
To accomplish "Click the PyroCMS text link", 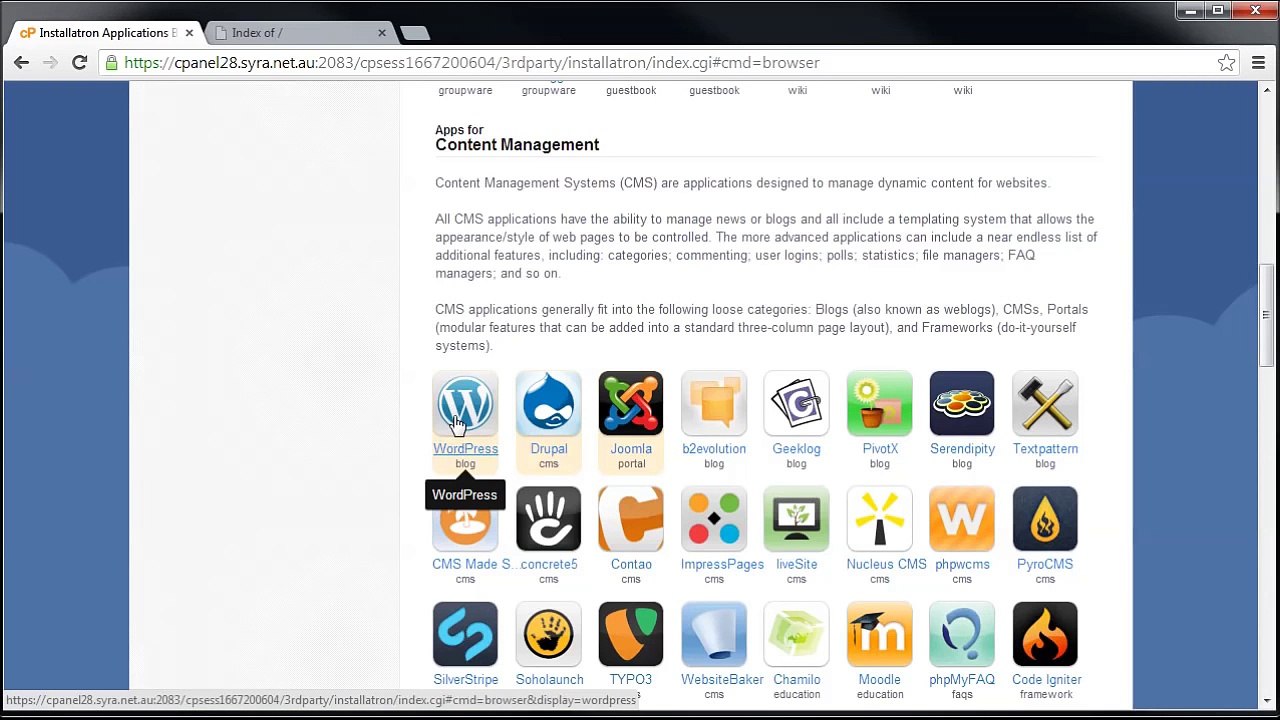I will pyautogui.click(x=1045, y=564).
